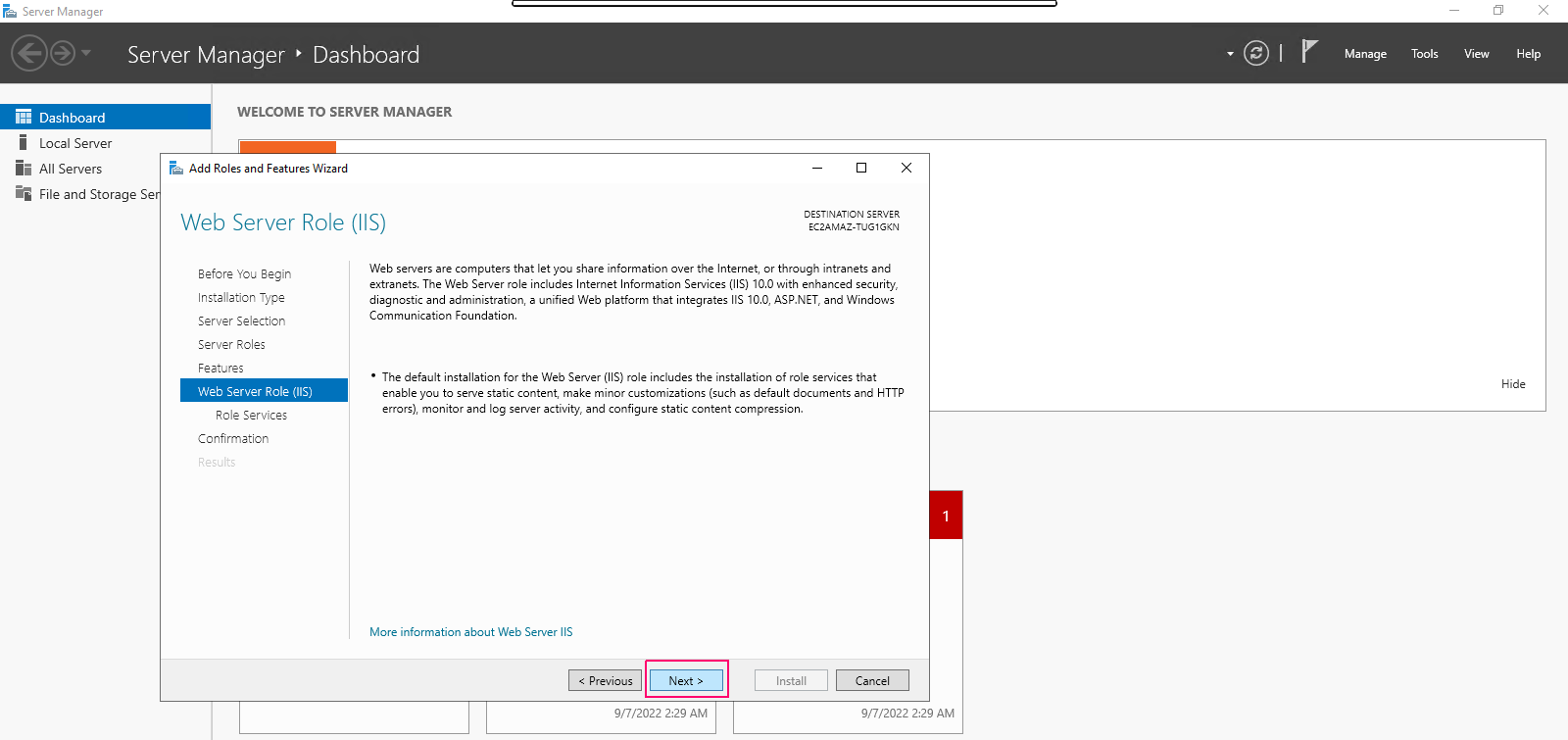Click the wizard icon in the dialog title bar
1568x740 pixels.
(176, 168)
